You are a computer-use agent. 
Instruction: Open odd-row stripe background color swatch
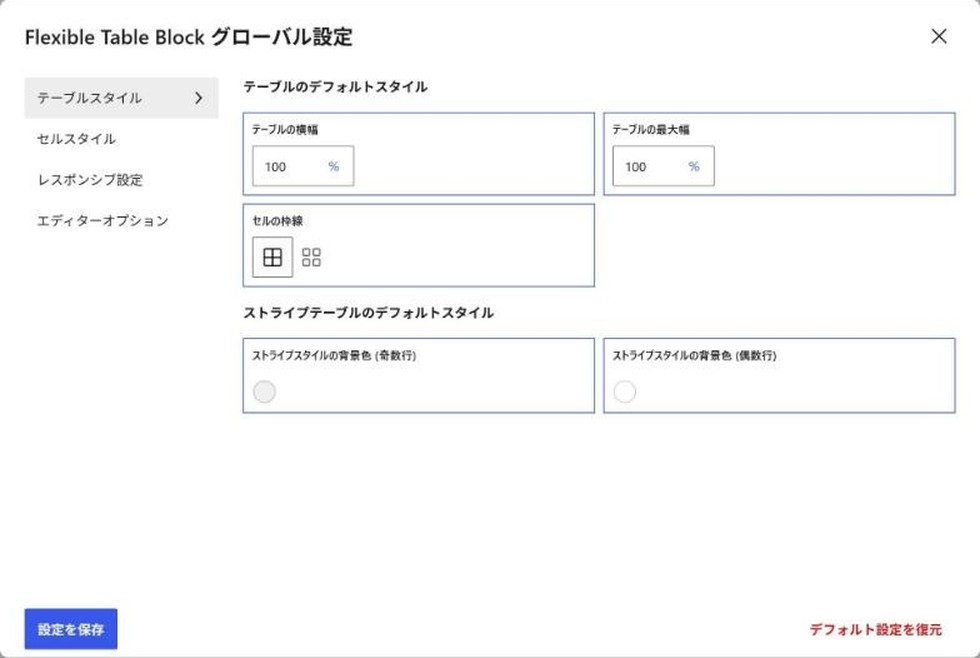[264, 392]
